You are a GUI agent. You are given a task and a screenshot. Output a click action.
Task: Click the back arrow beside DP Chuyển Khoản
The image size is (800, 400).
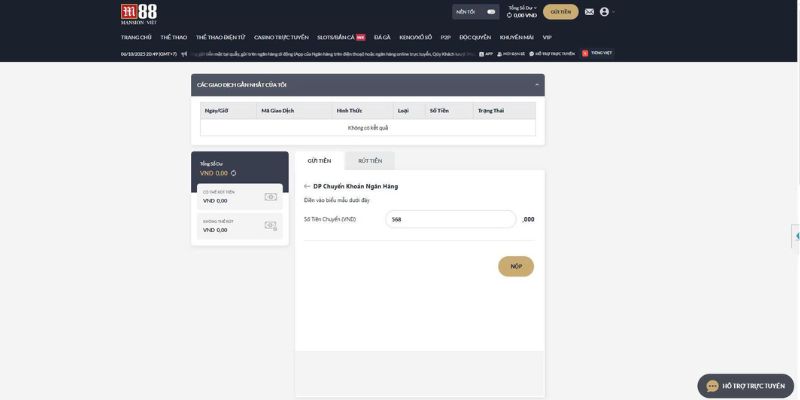[x=307, y=186]
